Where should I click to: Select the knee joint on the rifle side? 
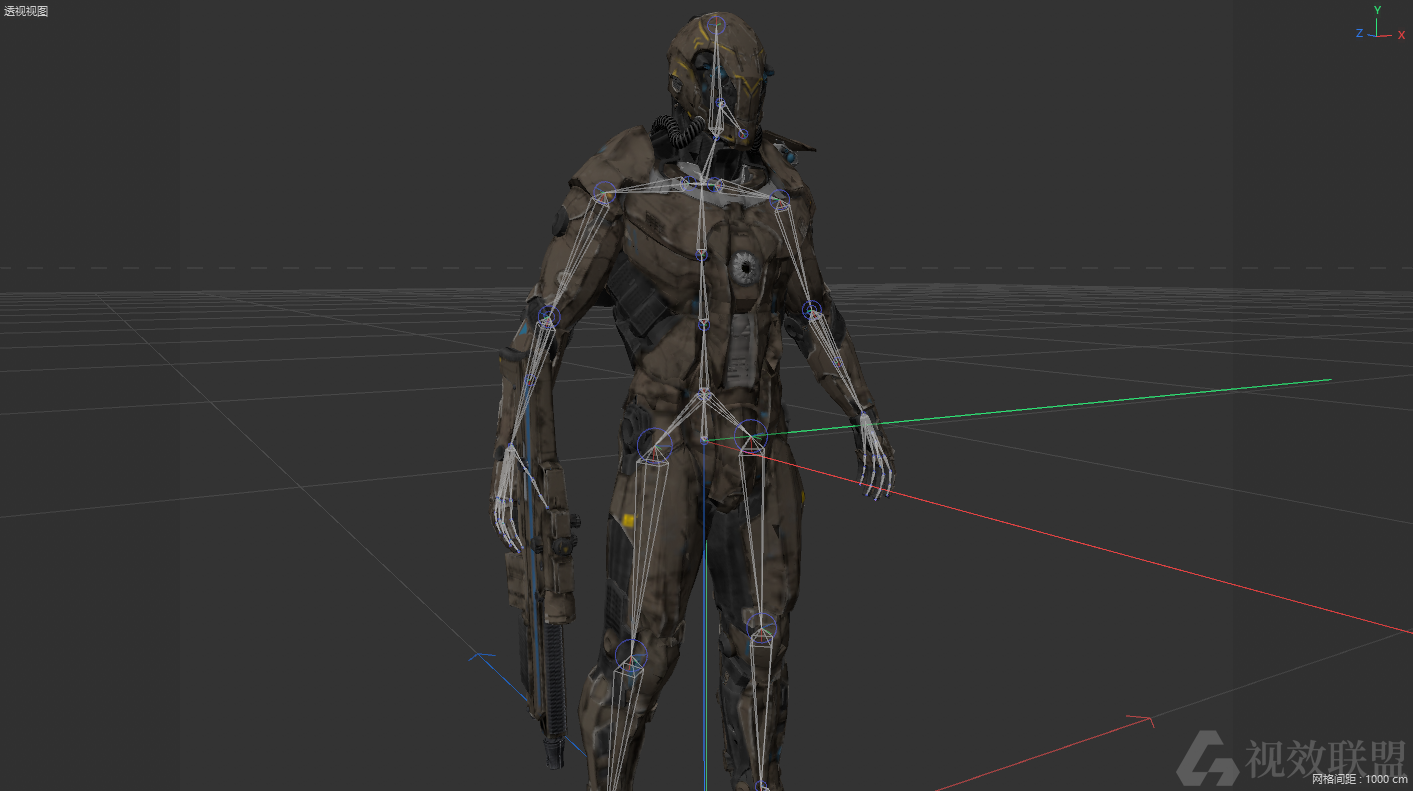pyautogui.click(x=630, y=656)
